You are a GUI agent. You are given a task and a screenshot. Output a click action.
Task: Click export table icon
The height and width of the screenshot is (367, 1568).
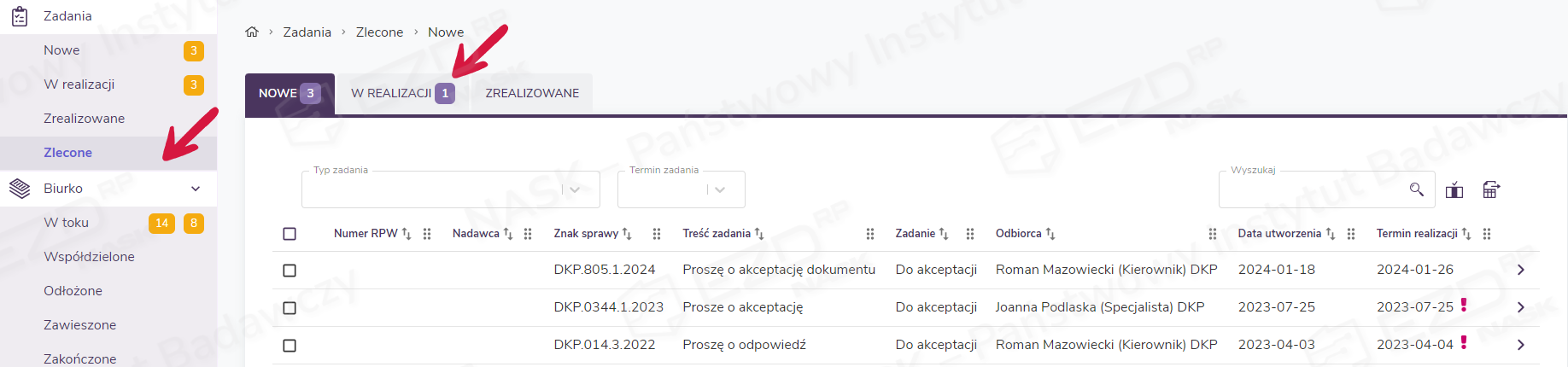[1491, 189]
